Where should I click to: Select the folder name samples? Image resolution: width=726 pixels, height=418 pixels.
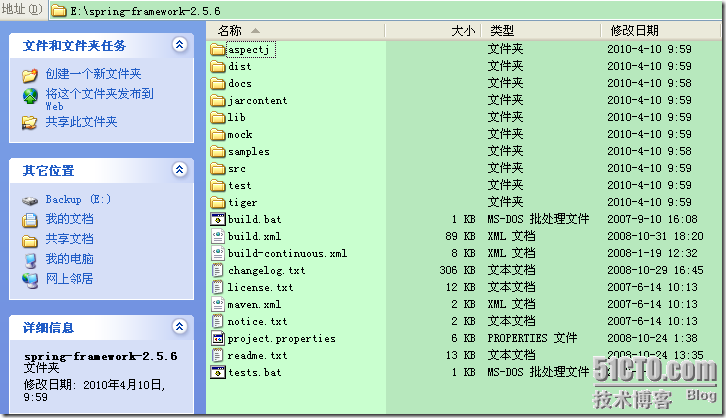(x=249, y=151)
